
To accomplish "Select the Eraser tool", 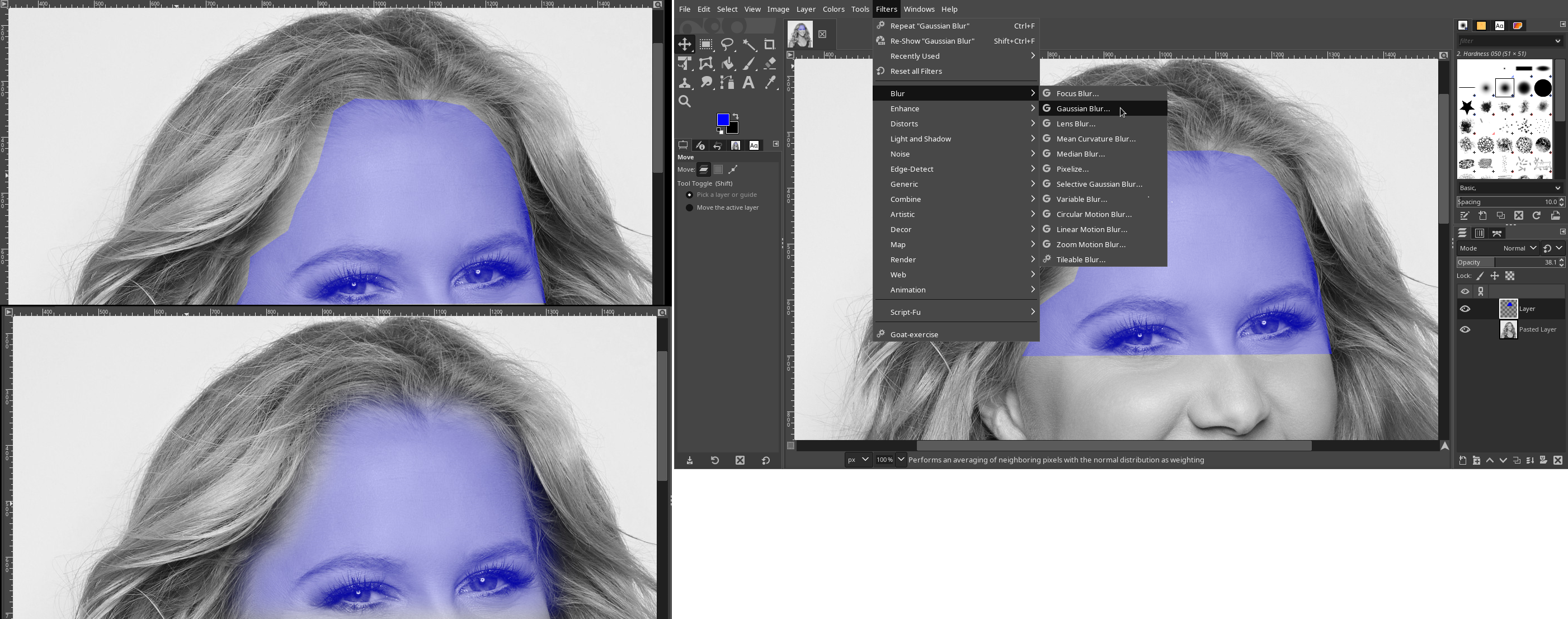I will click(769, 63).
